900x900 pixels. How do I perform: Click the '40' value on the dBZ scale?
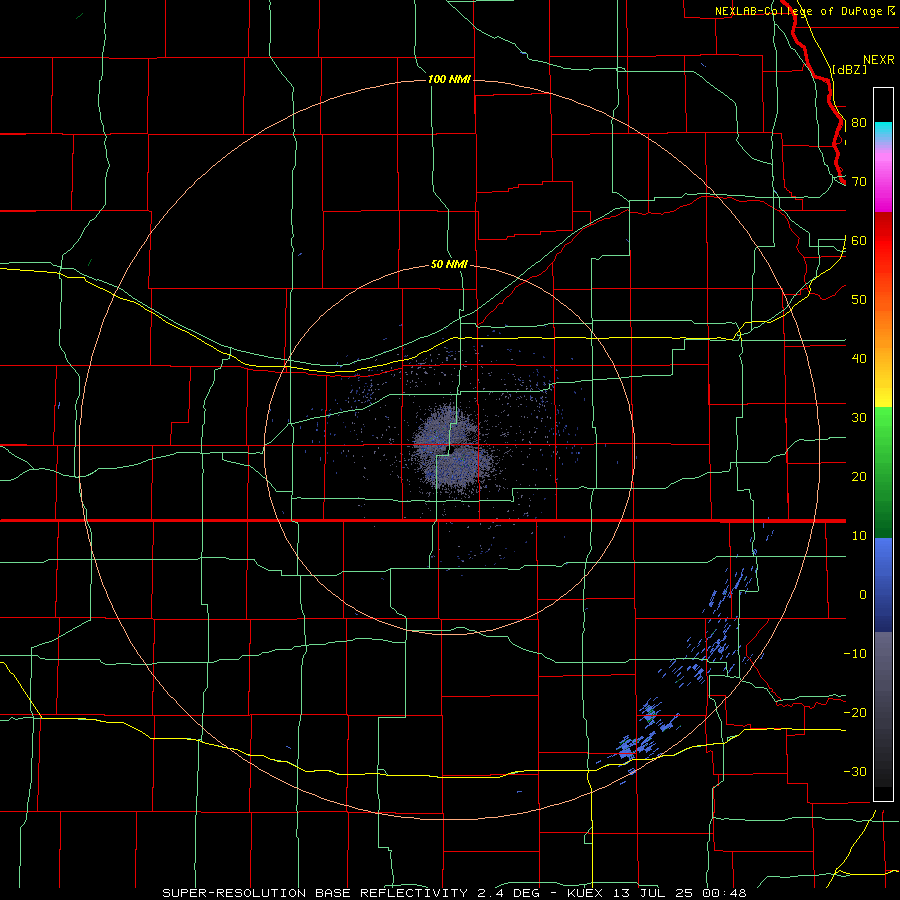pyautogui.click(x=859, y=359)
